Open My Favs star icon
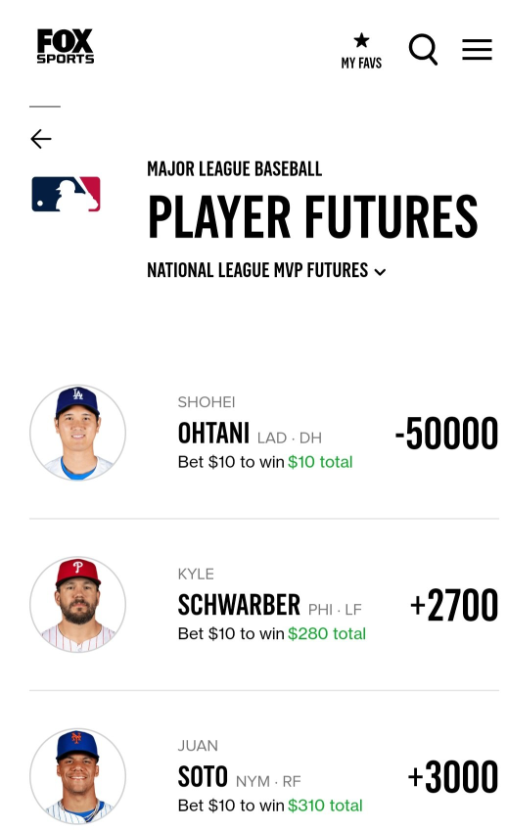The image size is (528, 830). click(362, 40)
